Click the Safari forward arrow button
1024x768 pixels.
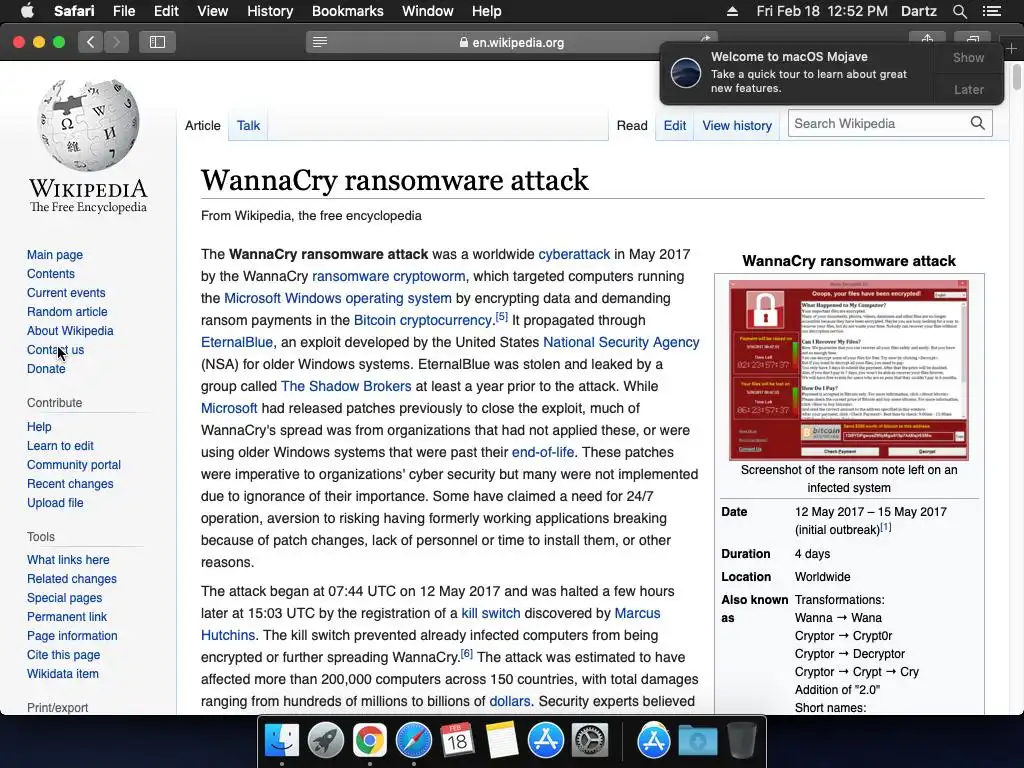pyautogui.click(x=116, y=42)
